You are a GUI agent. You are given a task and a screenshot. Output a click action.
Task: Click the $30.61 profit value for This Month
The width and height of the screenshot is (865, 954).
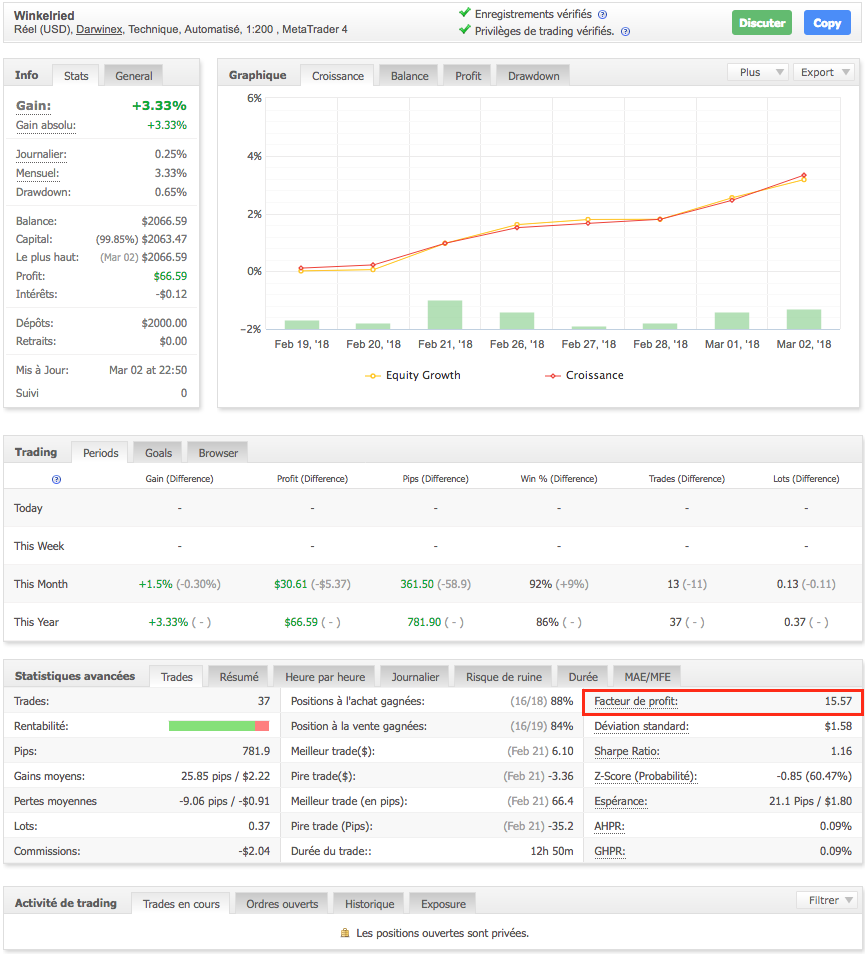point(291,584)
